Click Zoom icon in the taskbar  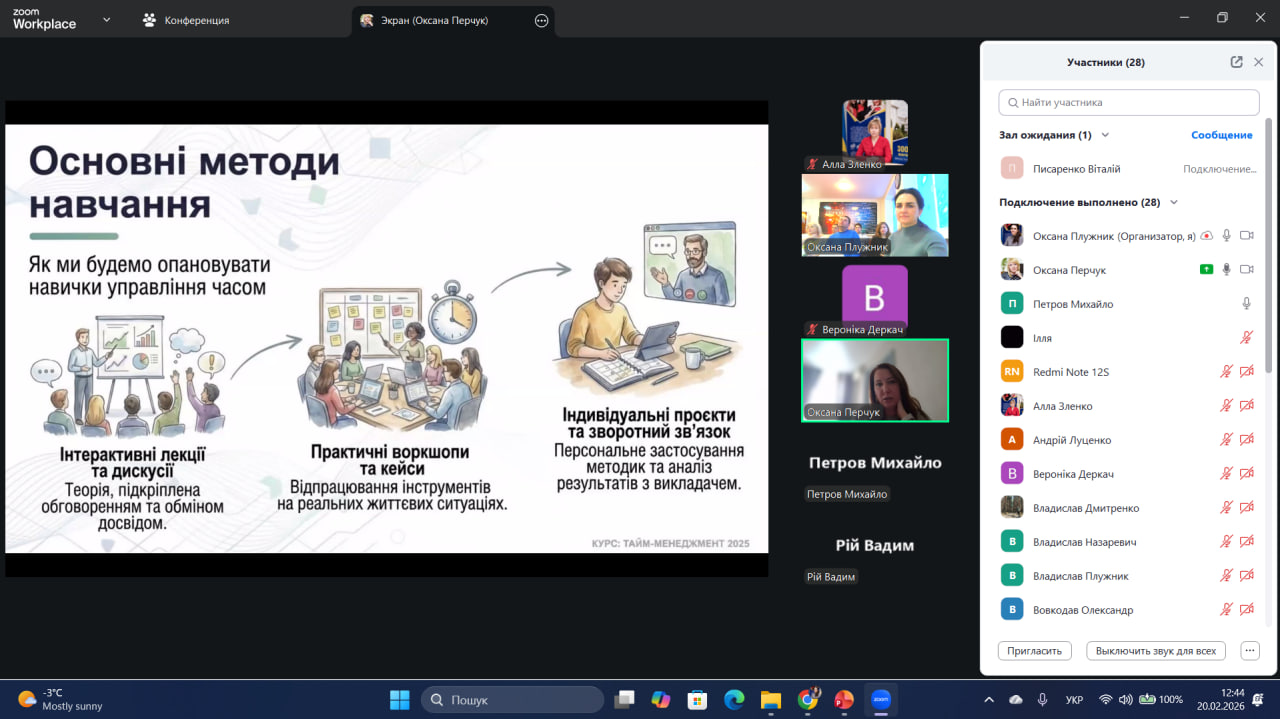pyautogui.click(x=881, y=700)
